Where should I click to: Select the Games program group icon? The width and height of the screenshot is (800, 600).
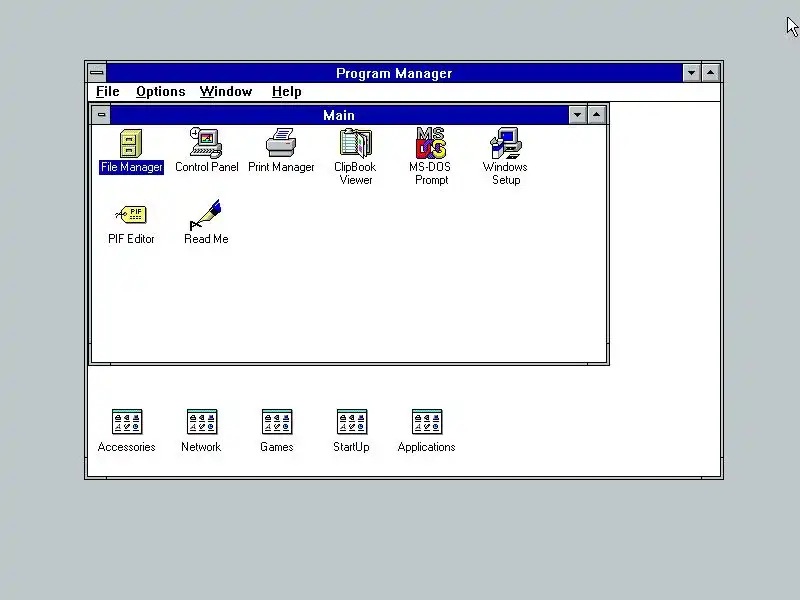(277, 422)
